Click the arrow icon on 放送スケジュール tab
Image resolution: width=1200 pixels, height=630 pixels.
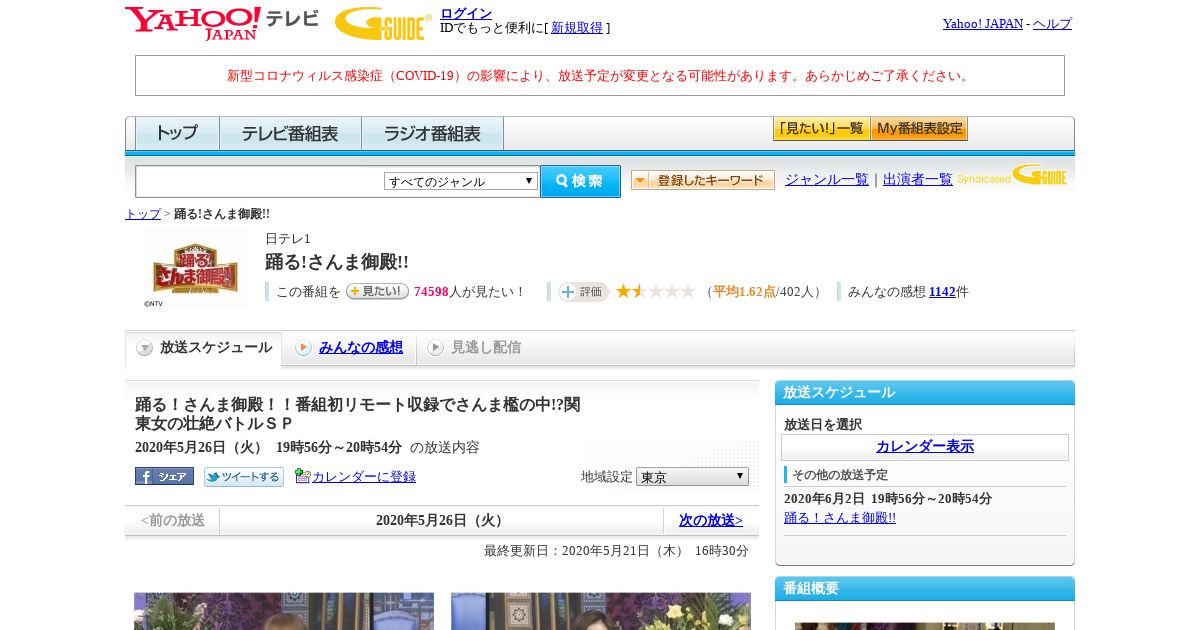tap(145, 348)
